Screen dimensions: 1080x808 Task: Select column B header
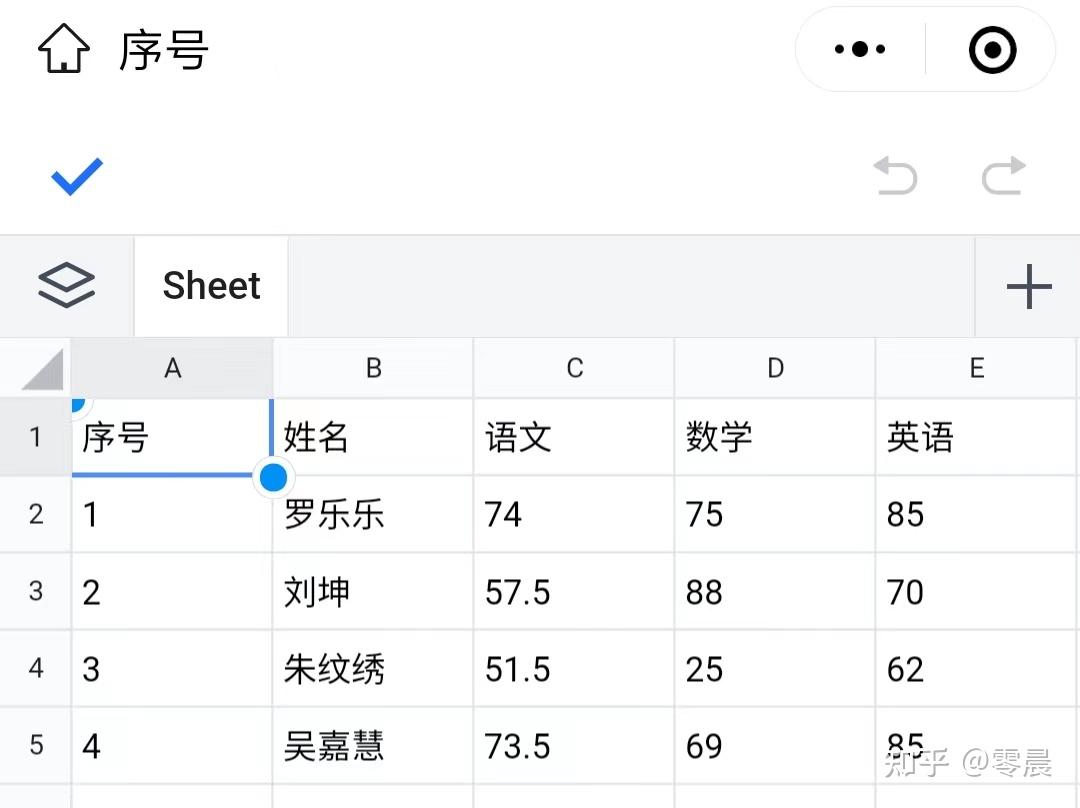pos(373,368)
